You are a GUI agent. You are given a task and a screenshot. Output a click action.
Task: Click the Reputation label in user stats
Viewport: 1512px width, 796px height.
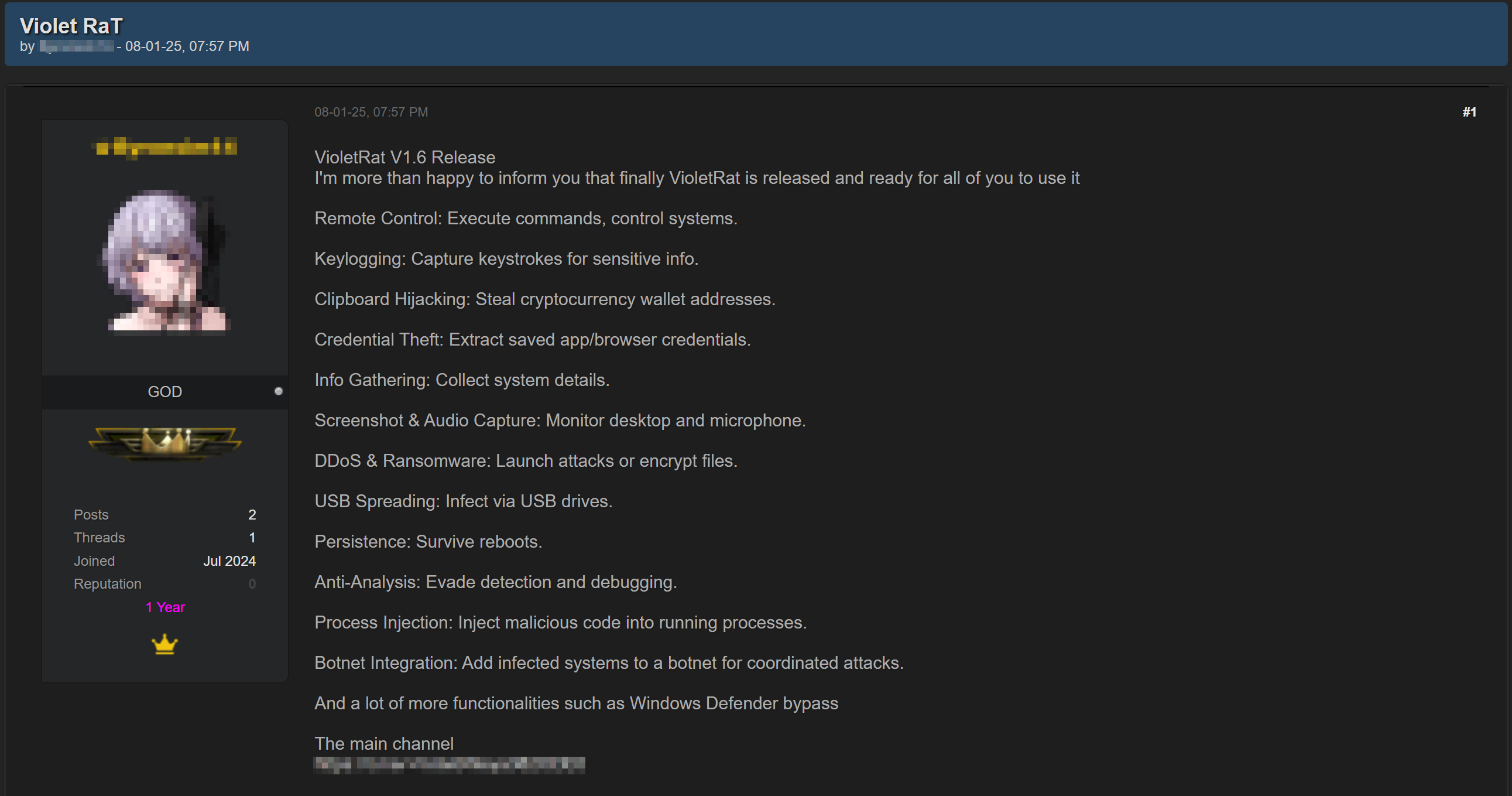coord(107,584)
